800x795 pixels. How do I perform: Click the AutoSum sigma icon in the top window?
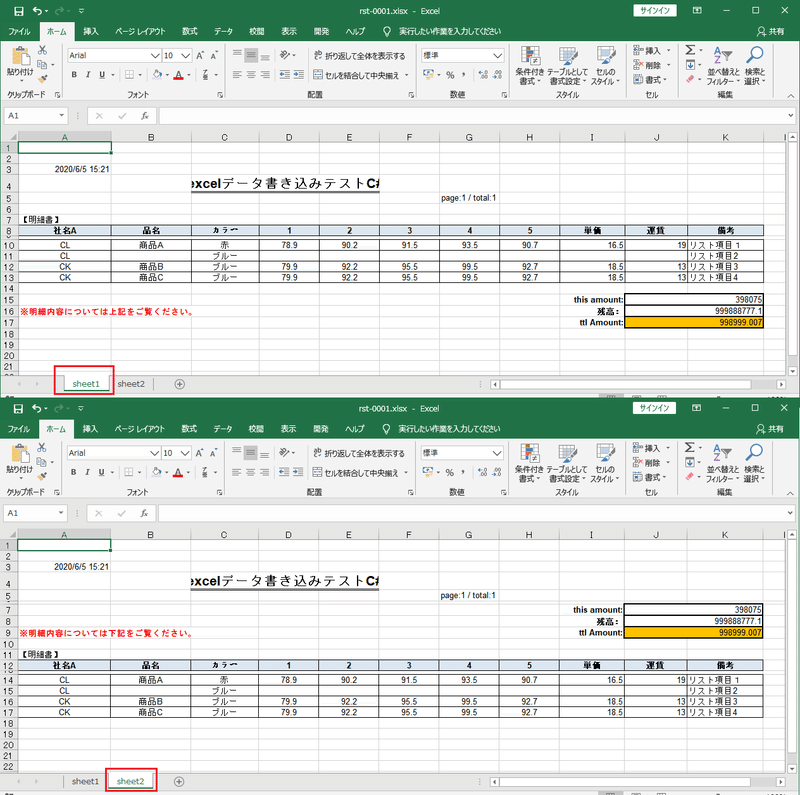point(690,50)
